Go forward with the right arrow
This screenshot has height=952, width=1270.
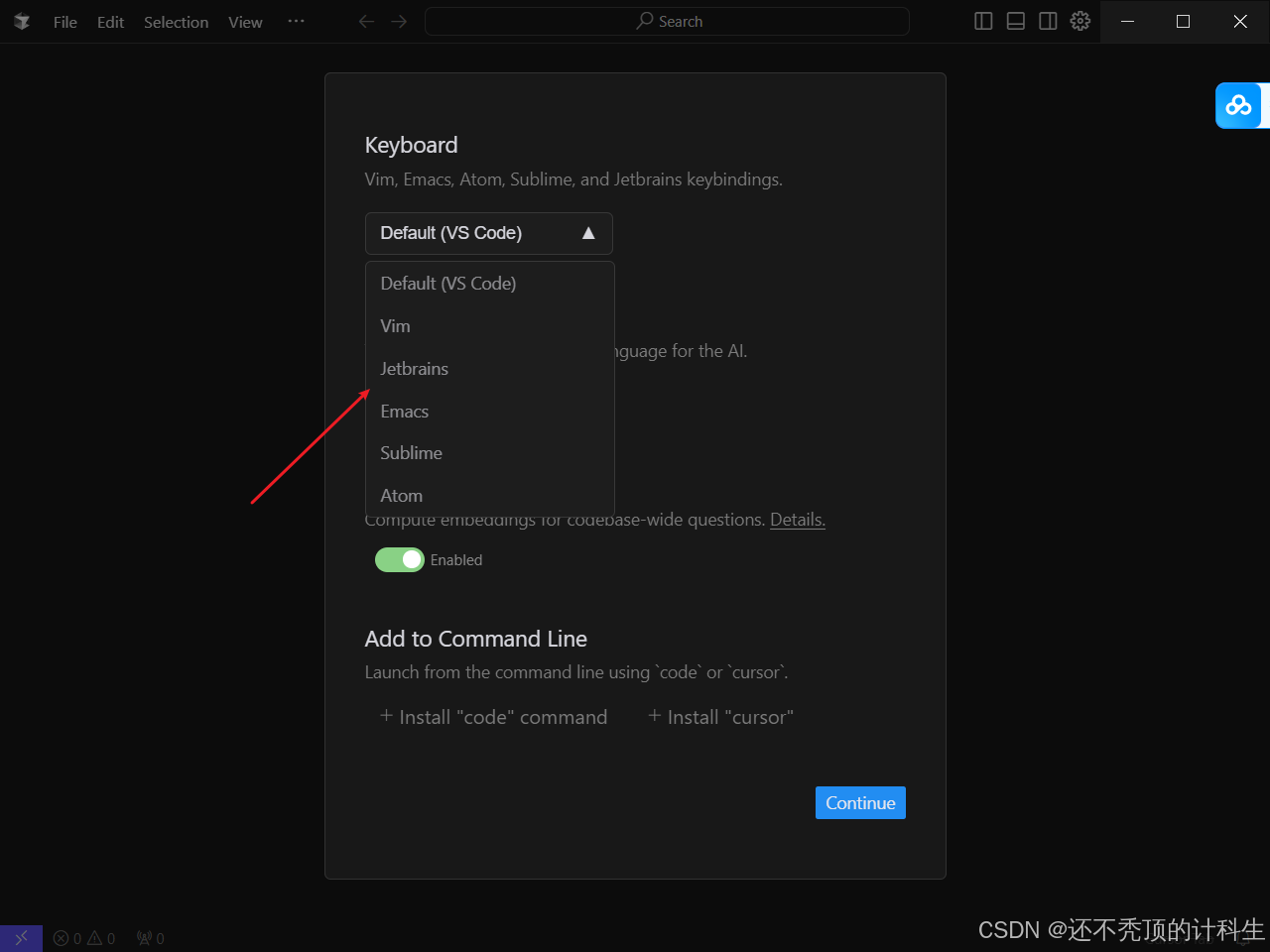(399, 22)
